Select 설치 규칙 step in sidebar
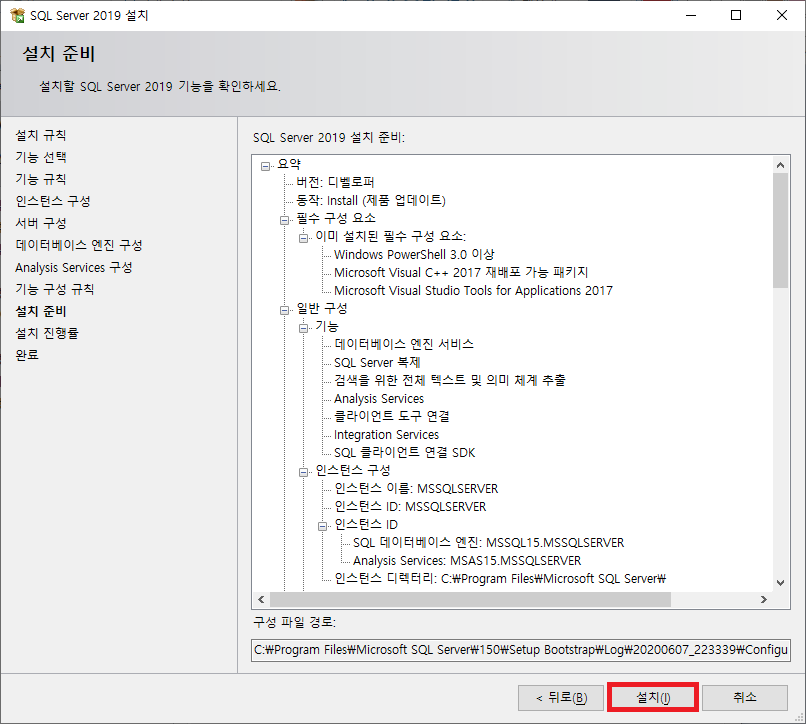 click(41, 135)
